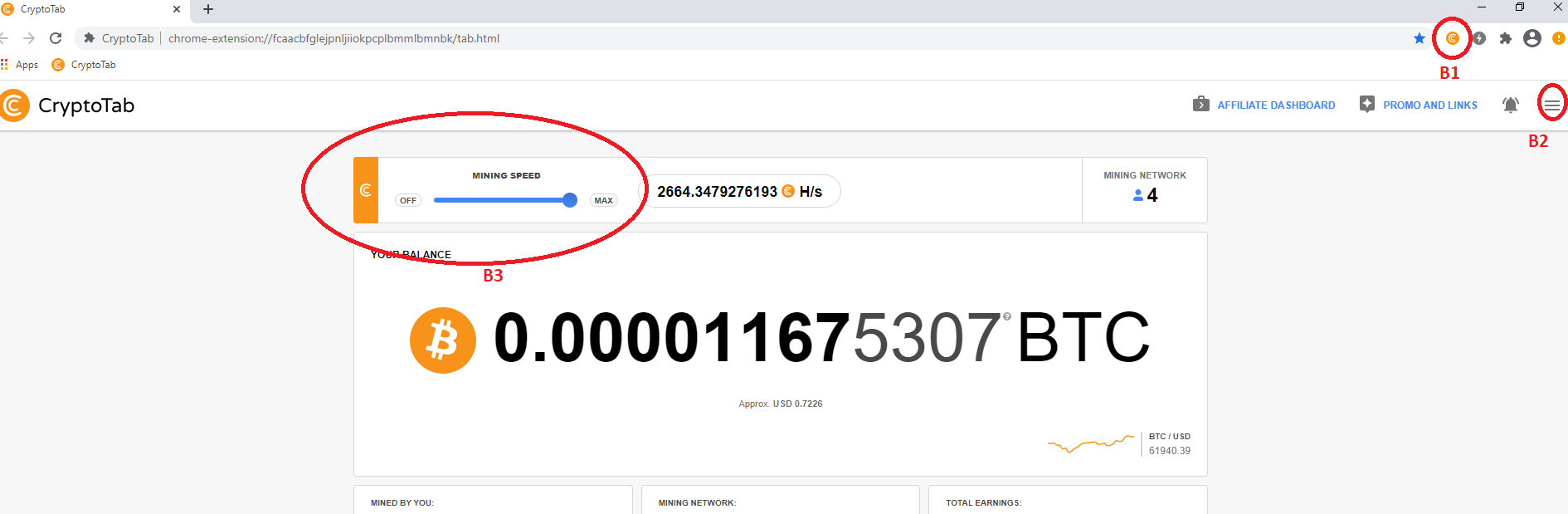This screenshot has width=1568, height=514.
Task: Click the hash rate 2664.3479276193 H/s
Action: [x=740, y=192]
